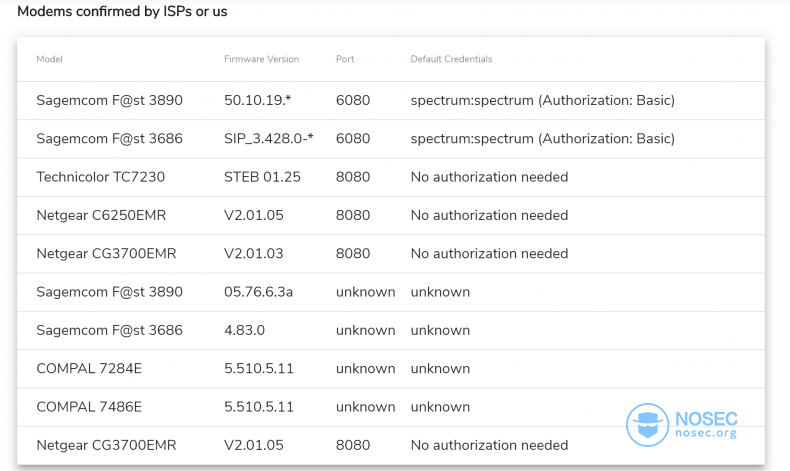Select unknown port in firmware 4.83.0 row
This screenshot has width=790, height=471.
366,330
